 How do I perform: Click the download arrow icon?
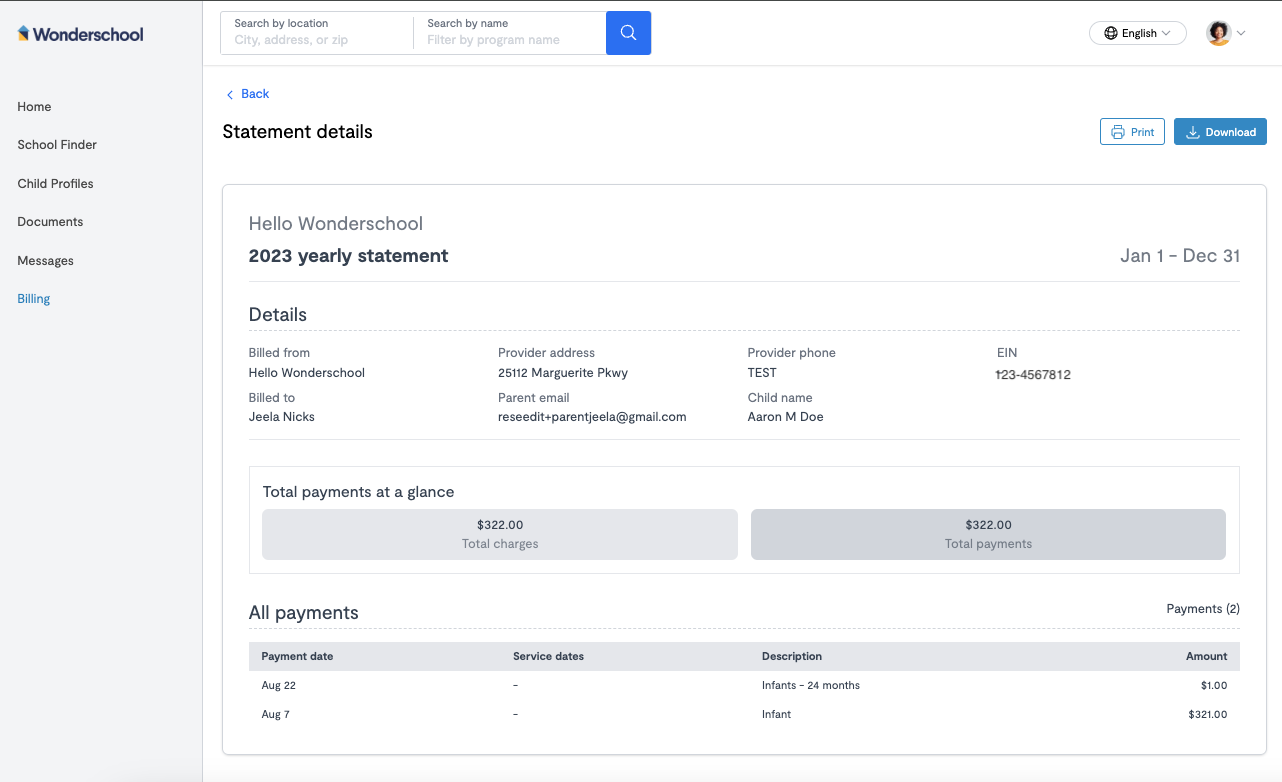pos(1192,132)
